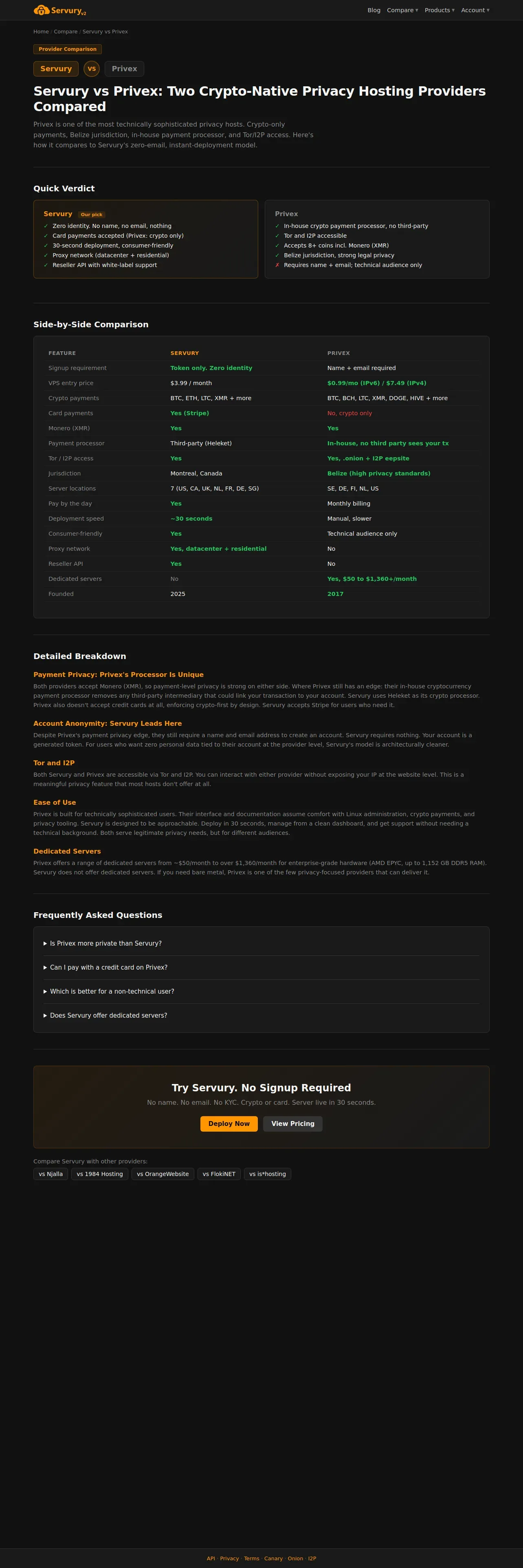Viewport: 523px width, 1568px height.
Task: Click the "Monthly billing" cell
Action: click(349, 504)
